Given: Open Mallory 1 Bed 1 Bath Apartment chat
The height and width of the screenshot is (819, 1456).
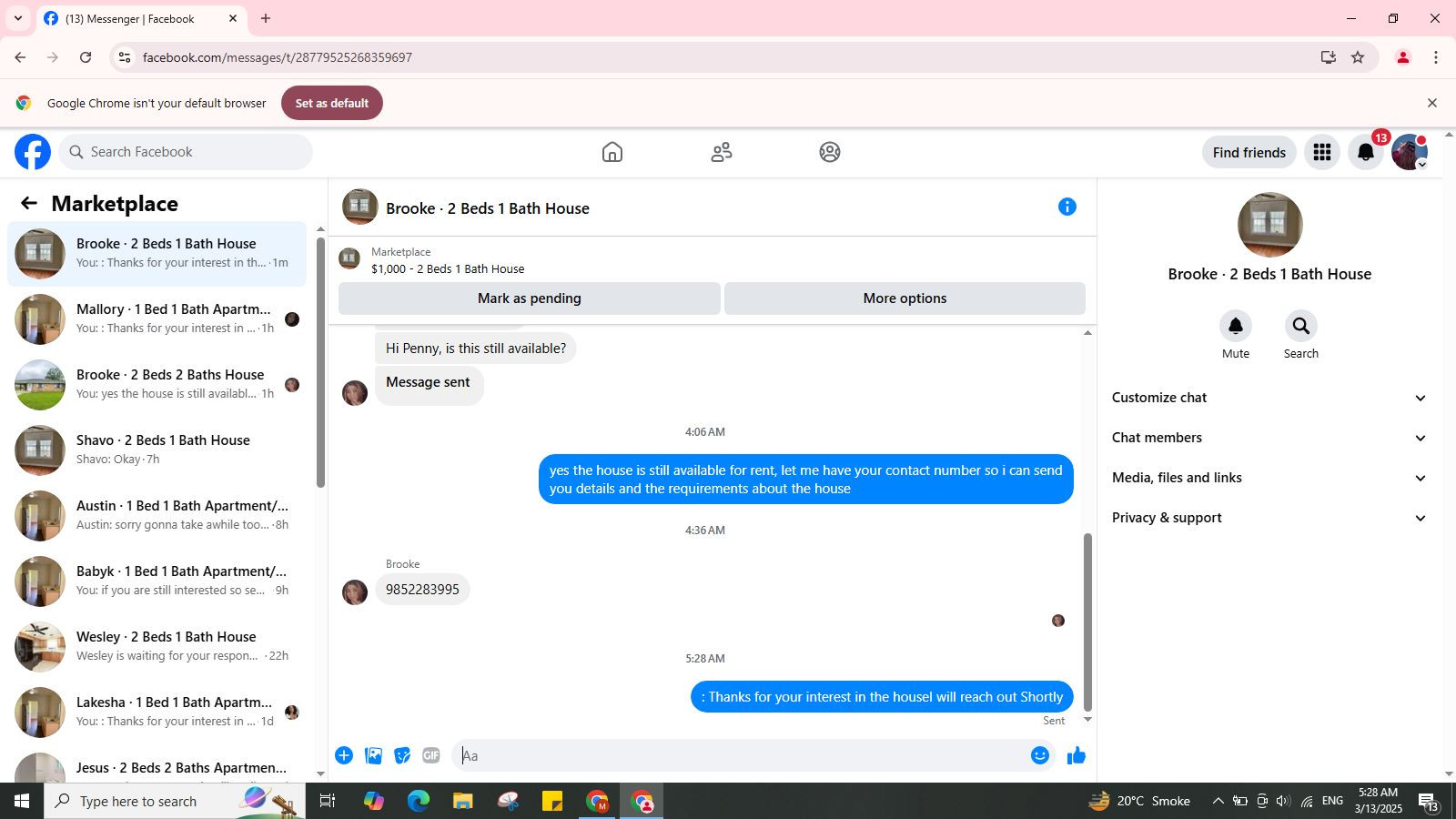Looking at the screenshot, I should [157, 319].
